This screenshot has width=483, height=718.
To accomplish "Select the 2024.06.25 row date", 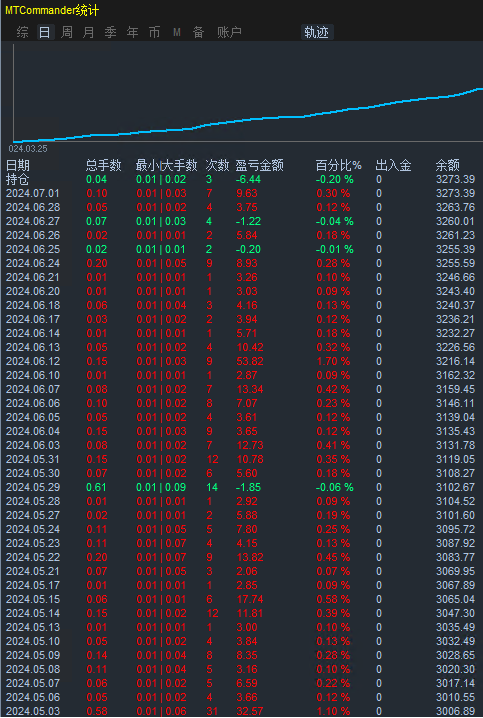I will [x=33, y=249].
